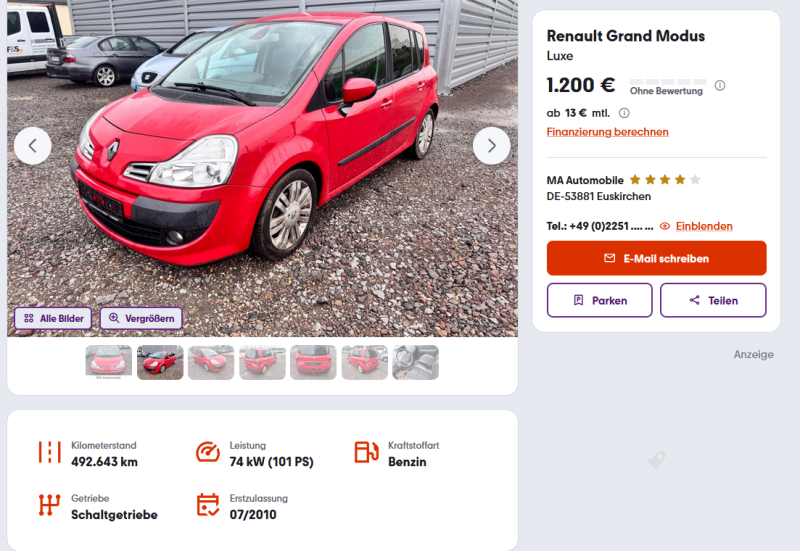This screenshot has width=800, height=551.
Task: Select the rear view thumbnail
Action: pos(313,362)
